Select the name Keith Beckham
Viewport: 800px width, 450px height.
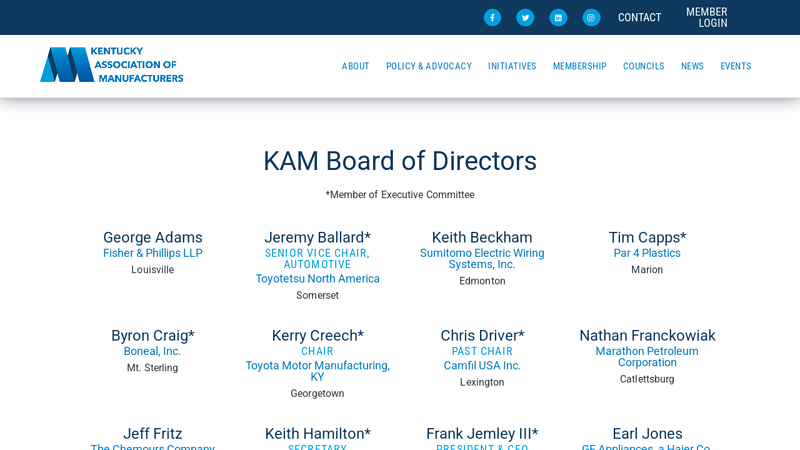coord(482,237)
